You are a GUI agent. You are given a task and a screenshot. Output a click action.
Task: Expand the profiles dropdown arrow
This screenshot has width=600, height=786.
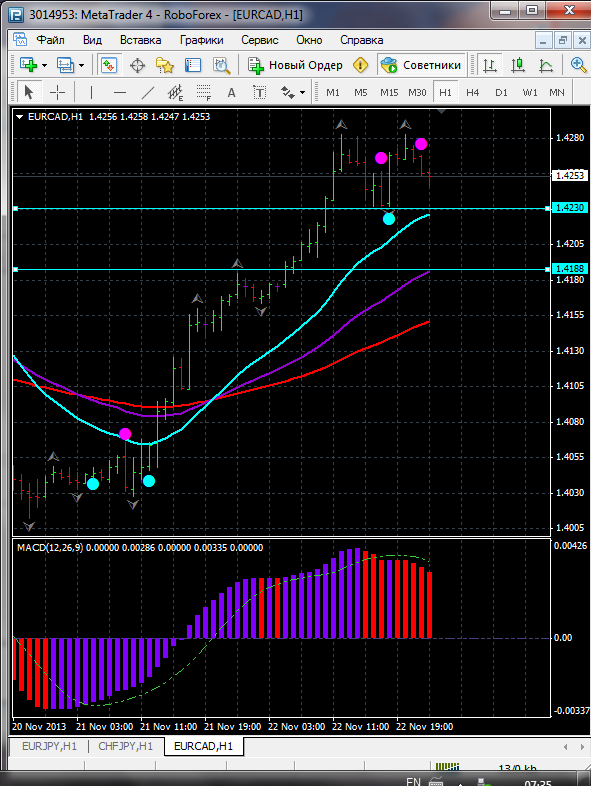[x=81, y=65]
